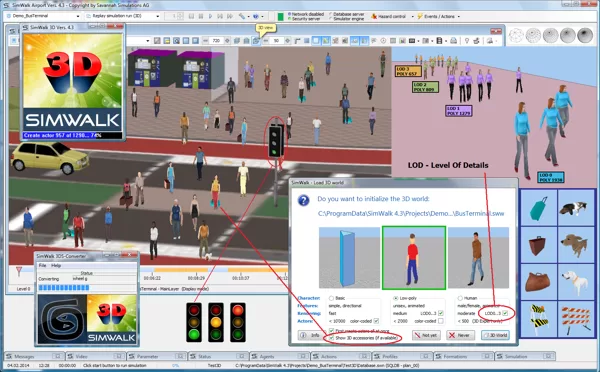Click the step-forward playback icon
Screen dimensions: 600x372
click(220, 16)
